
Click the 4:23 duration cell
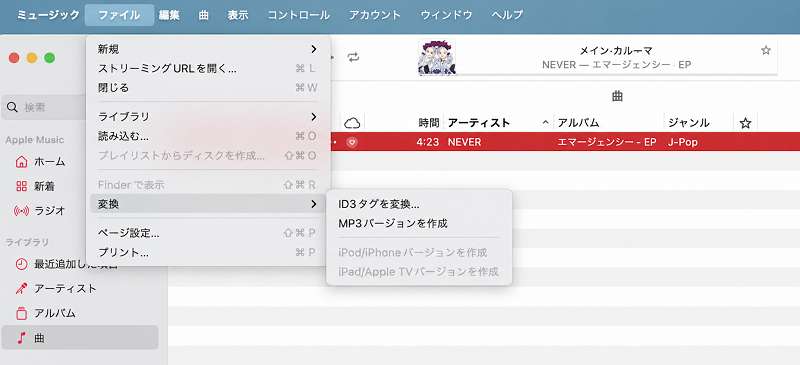pyautogui.click(x=428, y=142)
